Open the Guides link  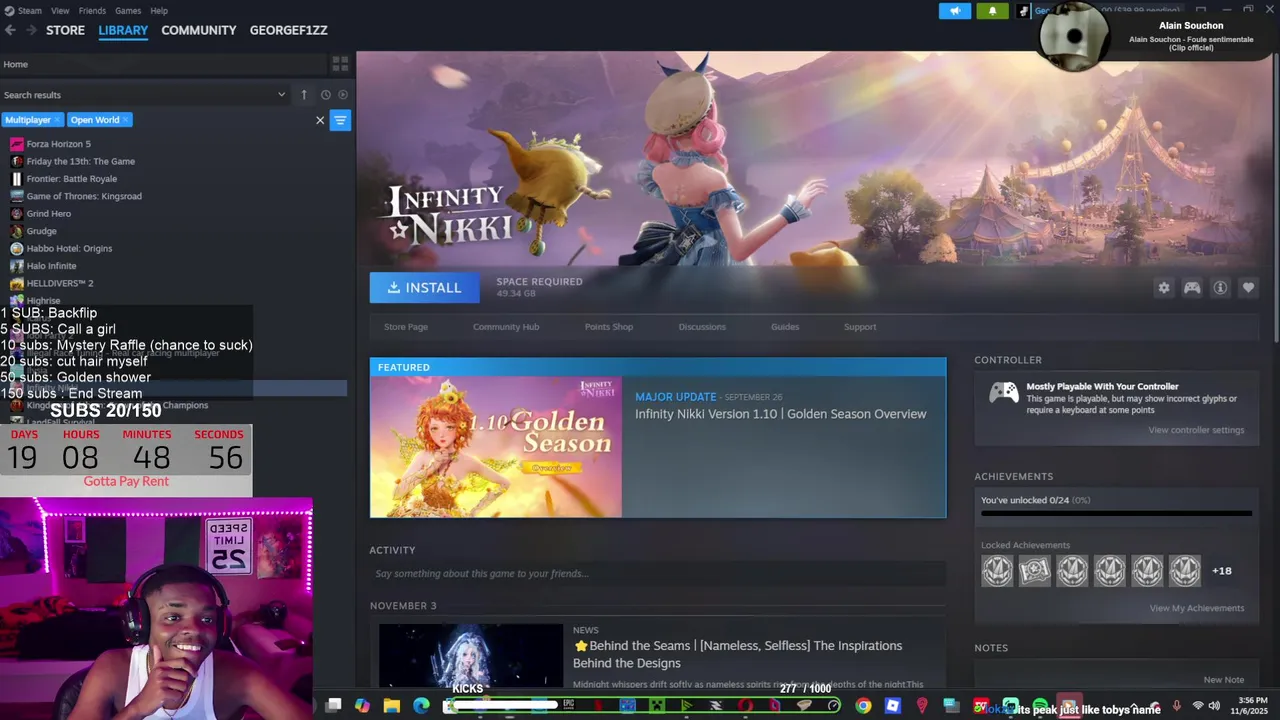(x=785, y=327)
